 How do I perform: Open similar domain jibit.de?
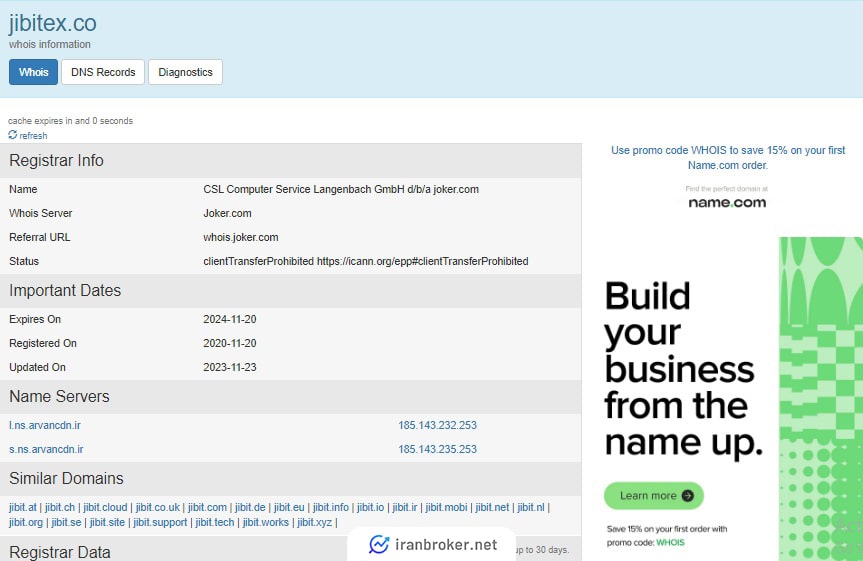250,507
